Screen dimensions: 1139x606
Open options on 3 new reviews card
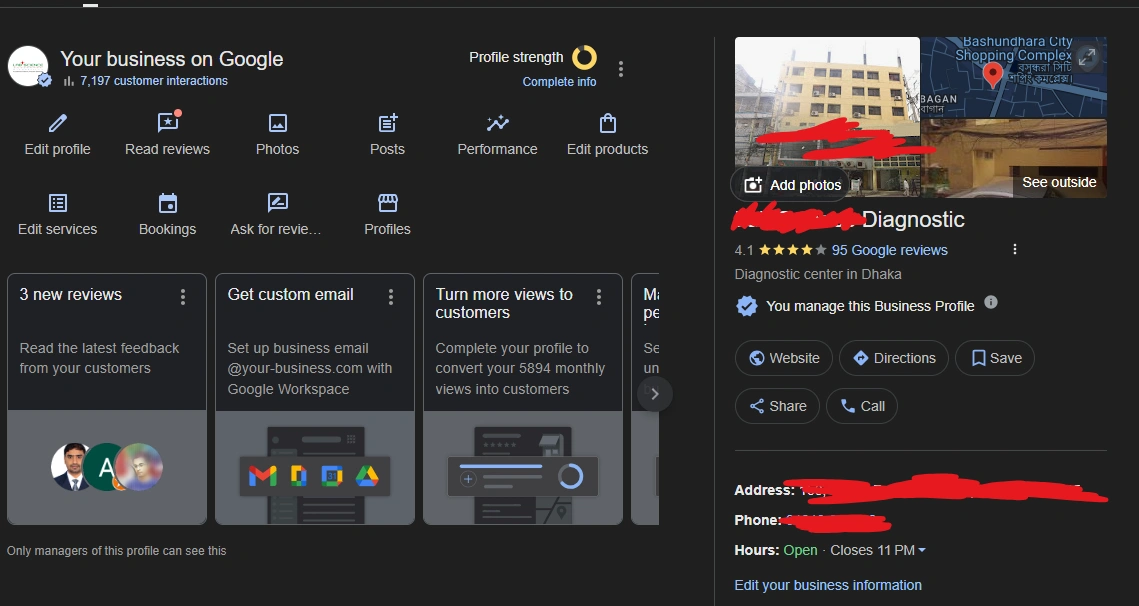click(183, 296)
